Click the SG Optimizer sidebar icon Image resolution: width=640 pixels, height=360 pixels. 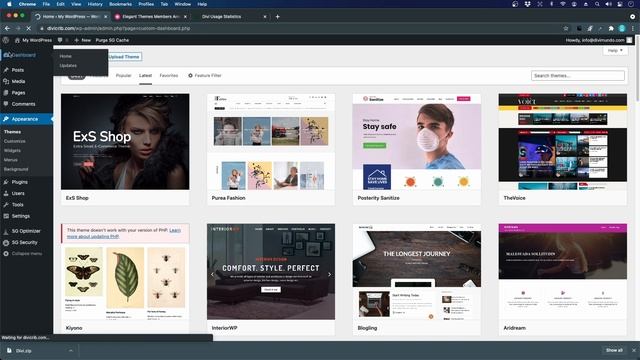click(6, 231)
